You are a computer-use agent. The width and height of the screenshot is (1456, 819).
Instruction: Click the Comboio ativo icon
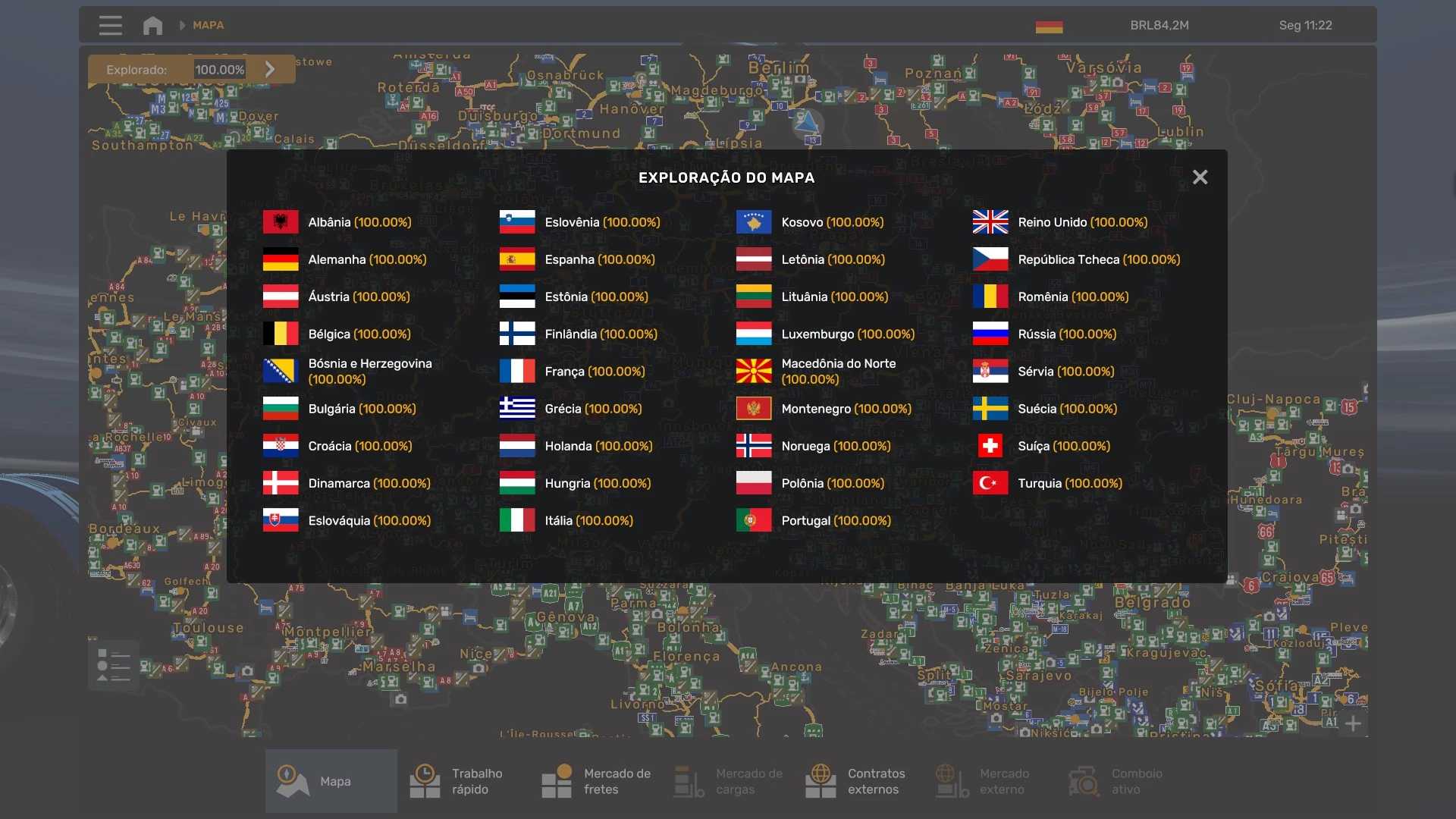1084,781
